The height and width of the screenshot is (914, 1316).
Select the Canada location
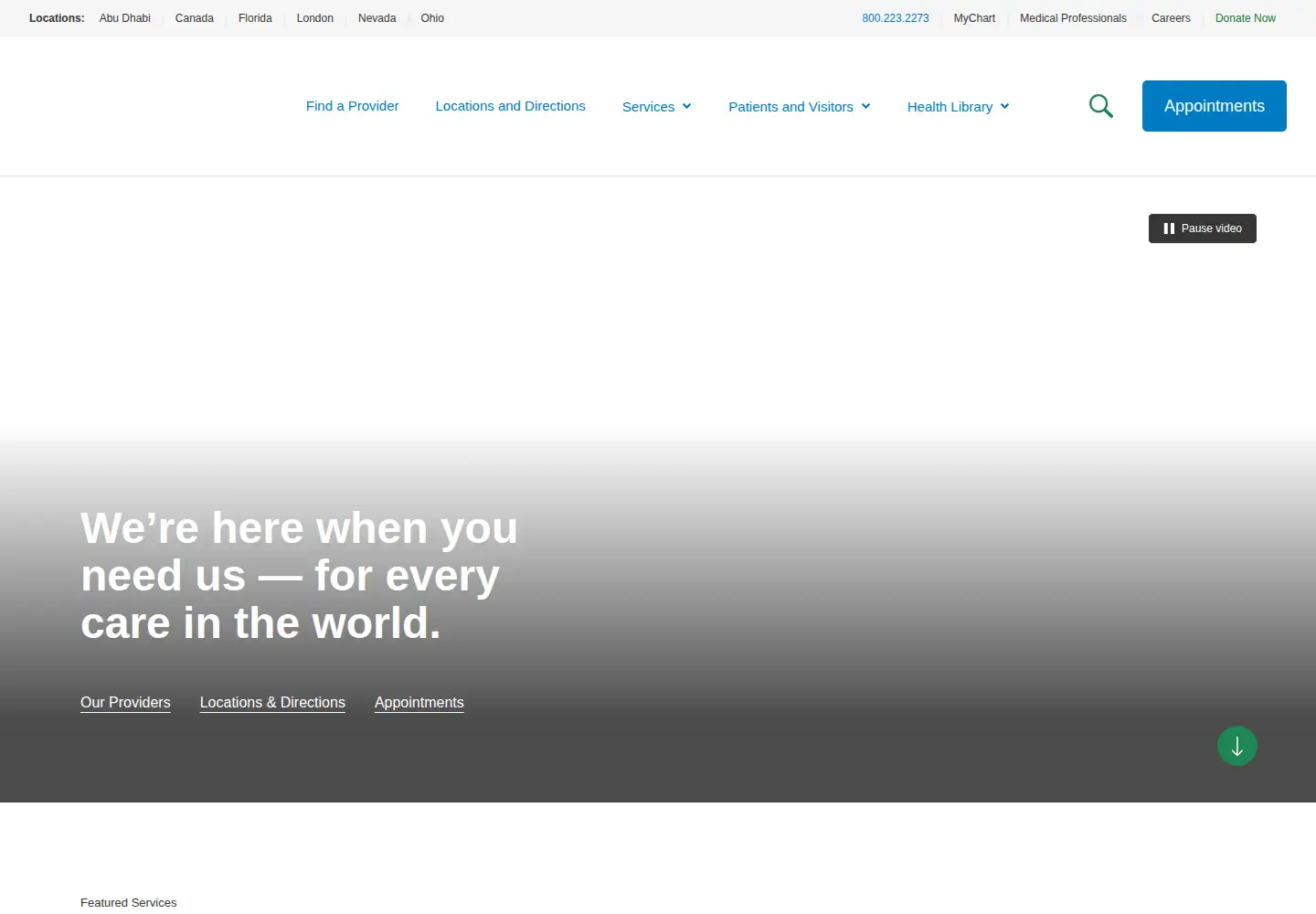(195, 18)
